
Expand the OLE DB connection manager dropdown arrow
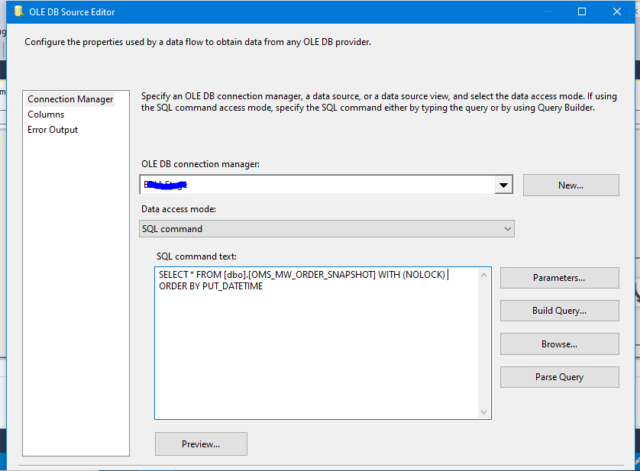coord(504,185)
